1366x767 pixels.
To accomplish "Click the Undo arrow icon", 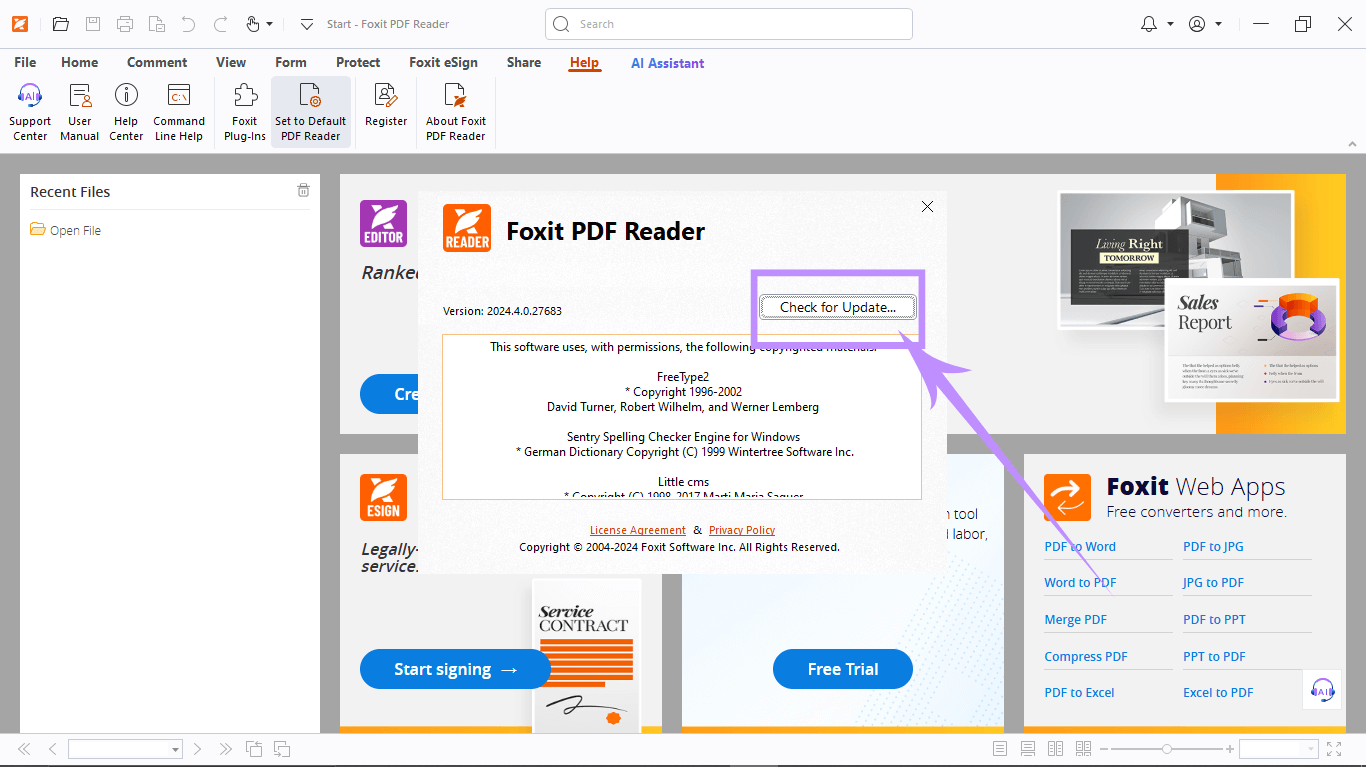I will 189,24.
